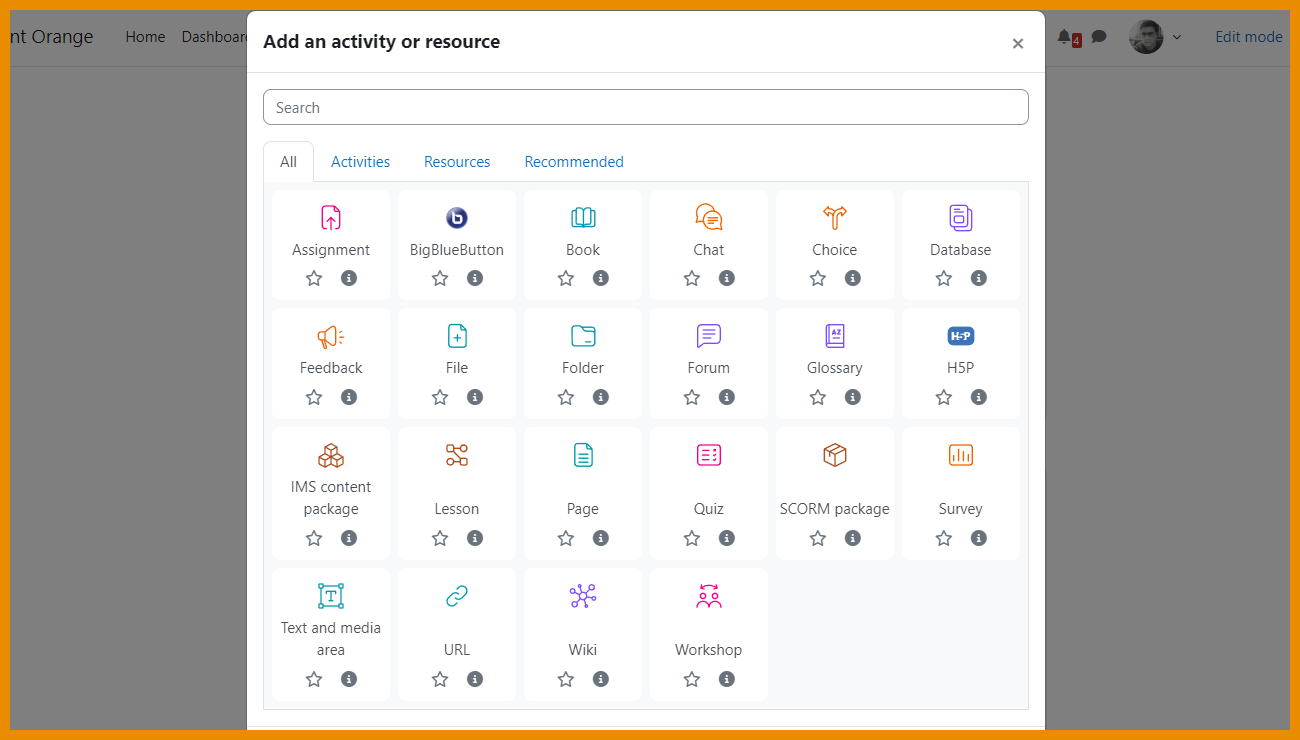Pick the Workshop activity icon
The image size is (1300, 740).
pos(709,597)
